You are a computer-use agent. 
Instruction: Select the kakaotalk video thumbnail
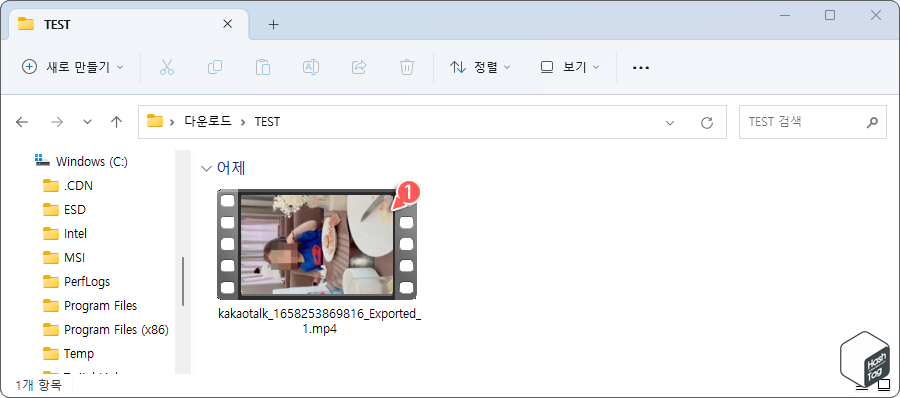[317, 244]
